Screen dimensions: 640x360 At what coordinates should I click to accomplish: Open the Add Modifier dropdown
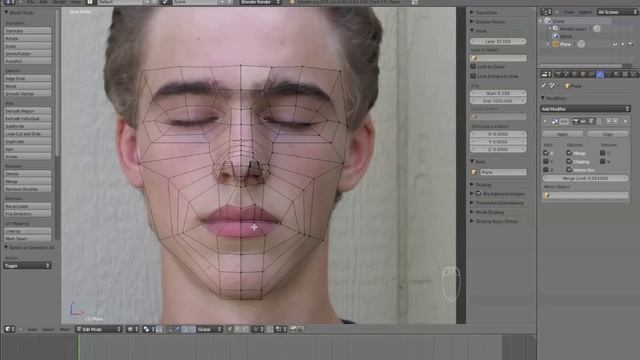tap(585, 109)
